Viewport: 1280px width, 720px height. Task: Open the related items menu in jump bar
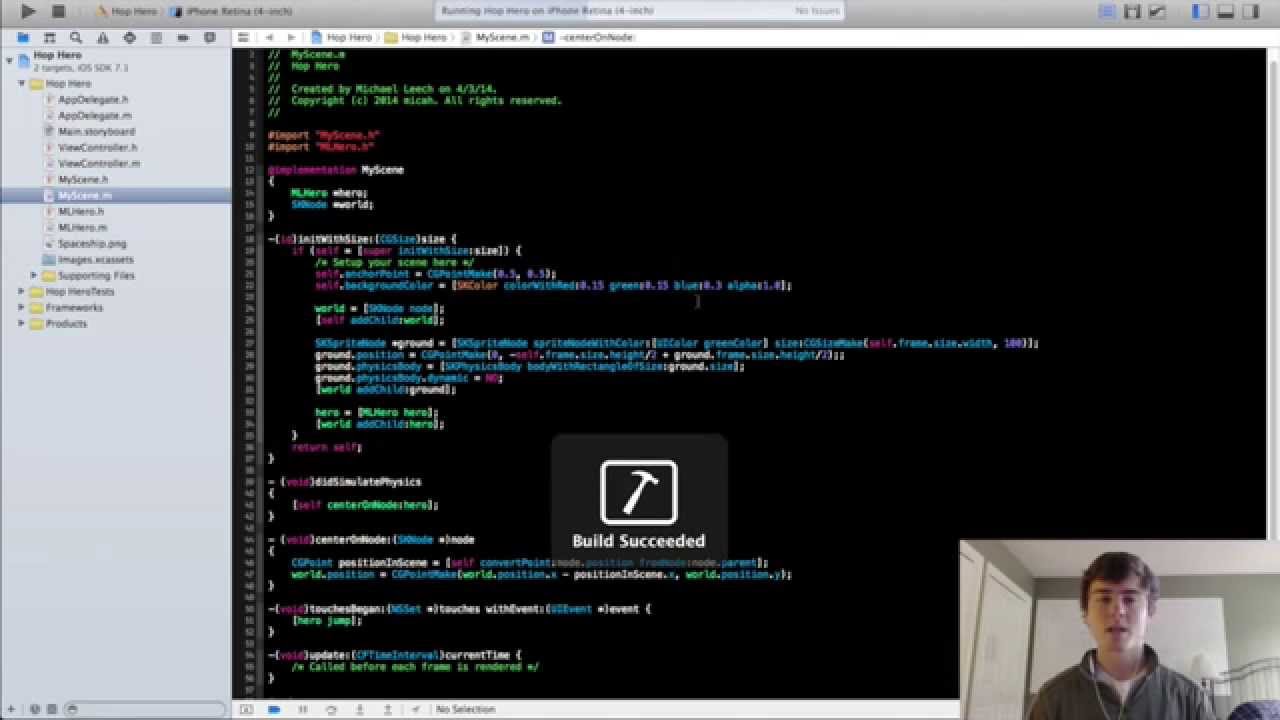[243, 37]
